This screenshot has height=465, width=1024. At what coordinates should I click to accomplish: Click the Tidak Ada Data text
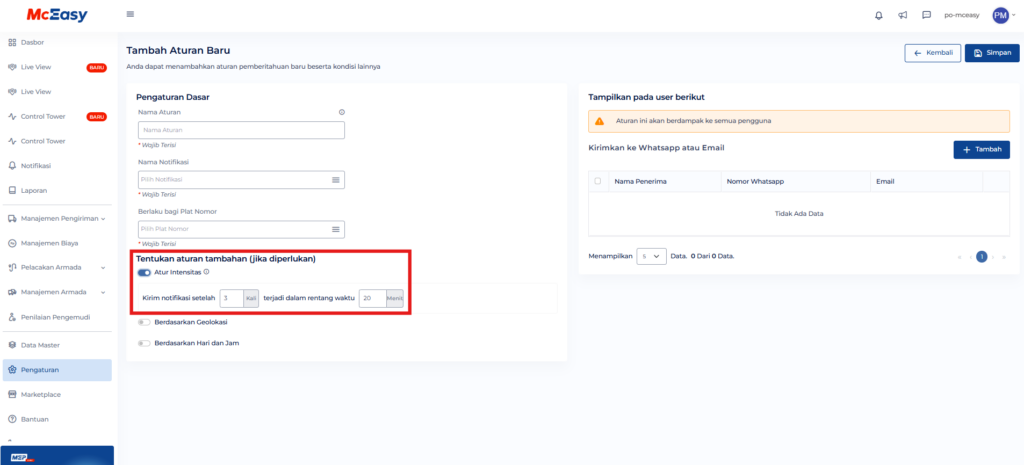point(799,214)
